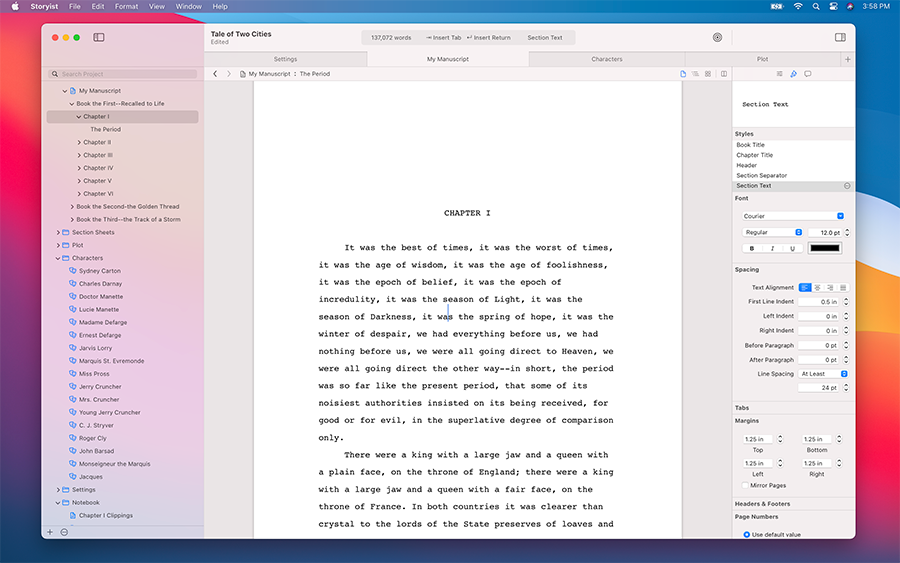Click the My Manuscript breadcrumb

(269, 74)
